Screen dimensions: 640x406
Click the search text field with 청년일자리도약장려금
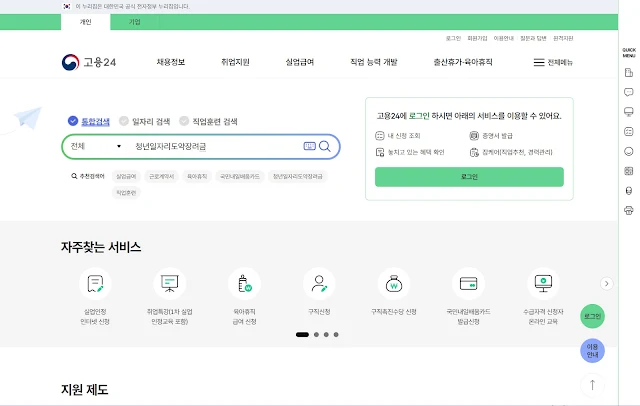[x=216, y=146]
